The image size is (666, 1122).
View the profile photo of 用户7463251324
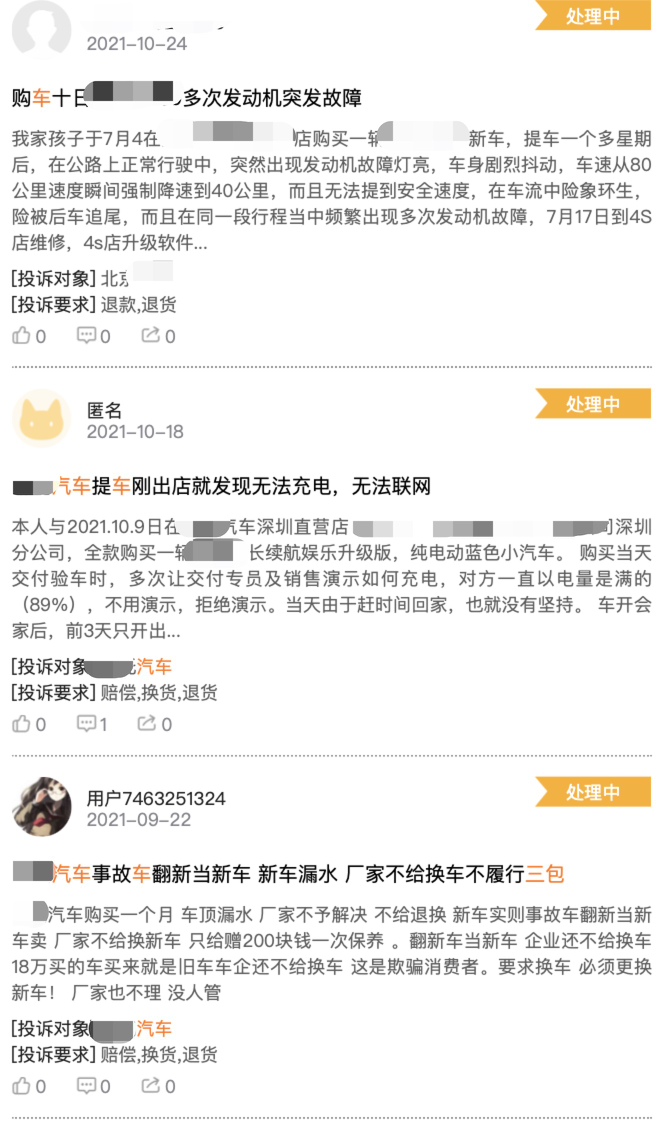41,806
